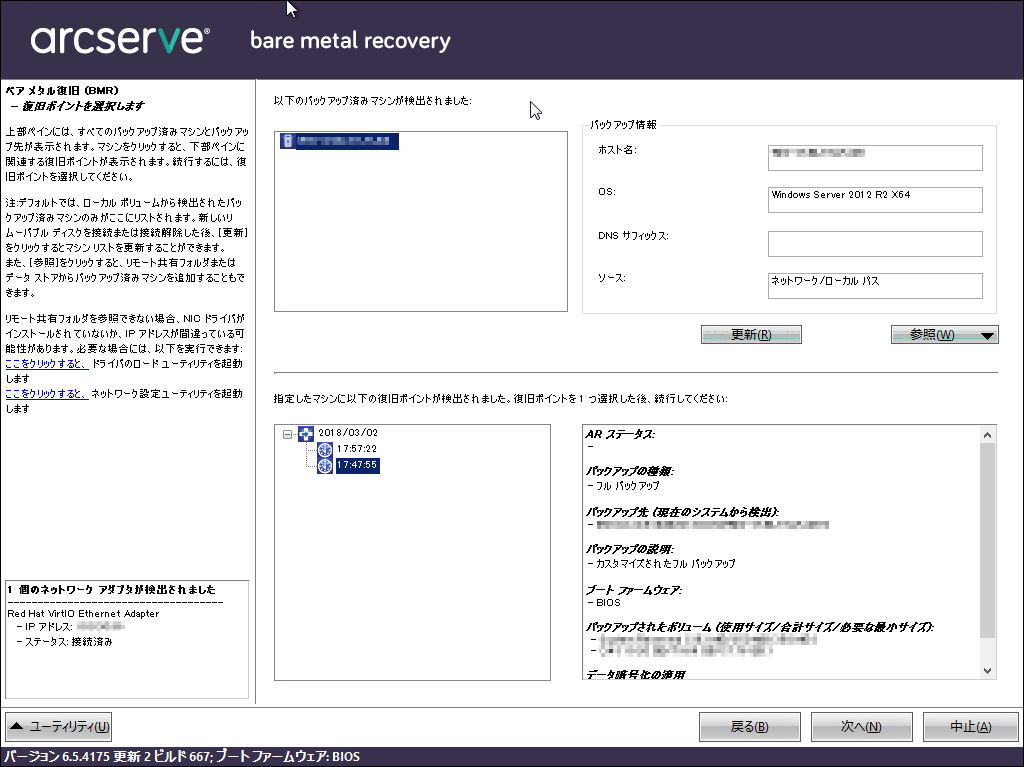1024x767 pixels.
Task: Click the details pane scroll down arrow
Action: 987,671
